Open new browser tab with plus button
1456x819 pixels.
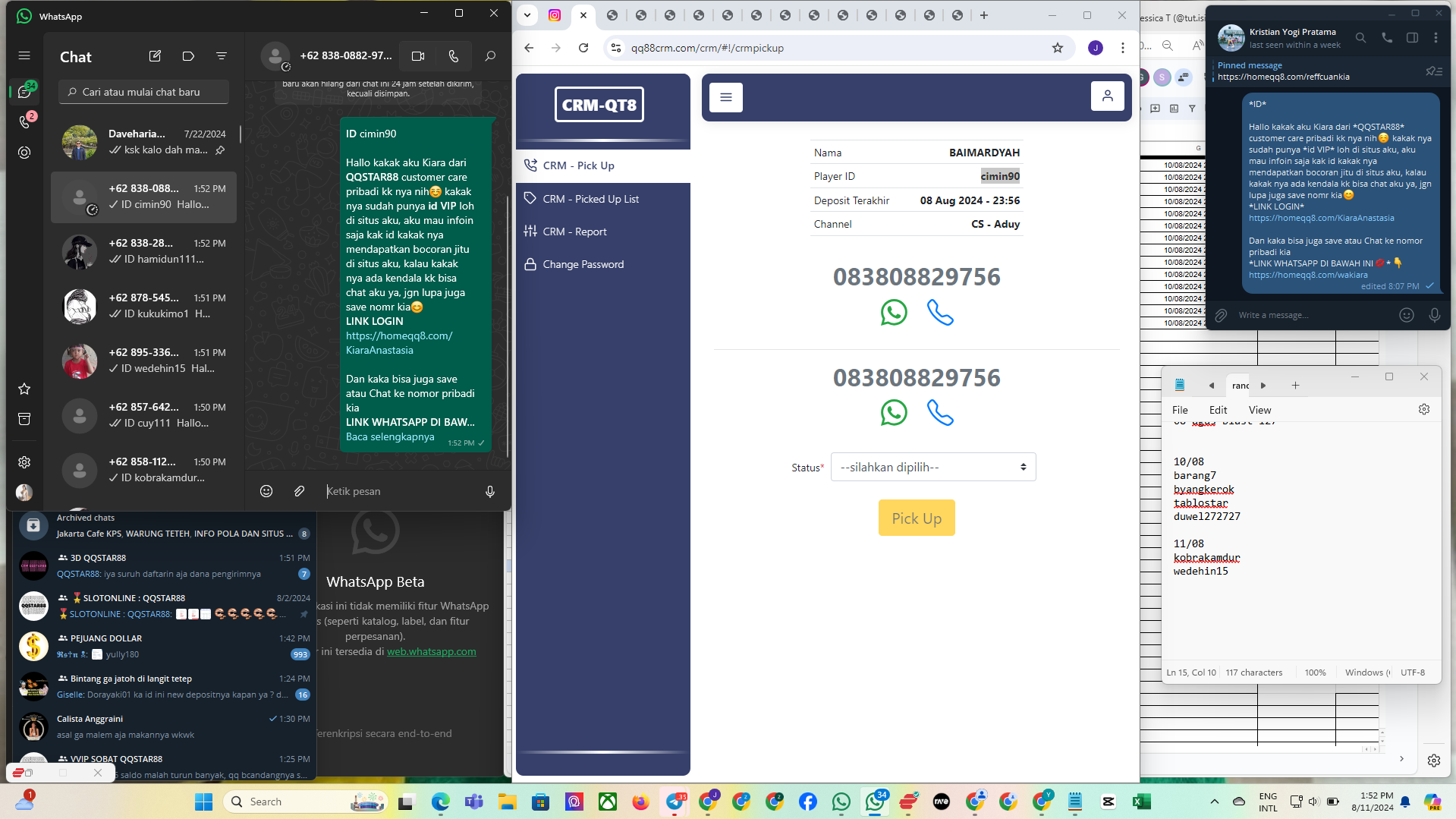point(984,15)
